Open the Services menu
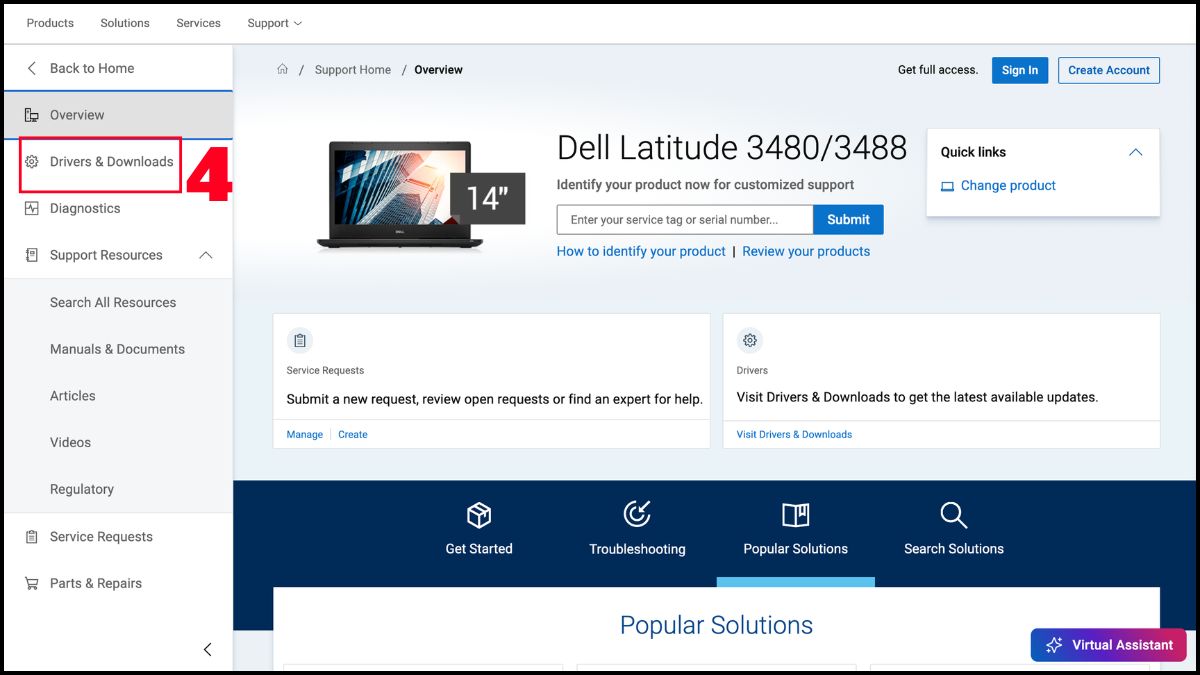Screen dimensions: 1200x675 point(198,23)
